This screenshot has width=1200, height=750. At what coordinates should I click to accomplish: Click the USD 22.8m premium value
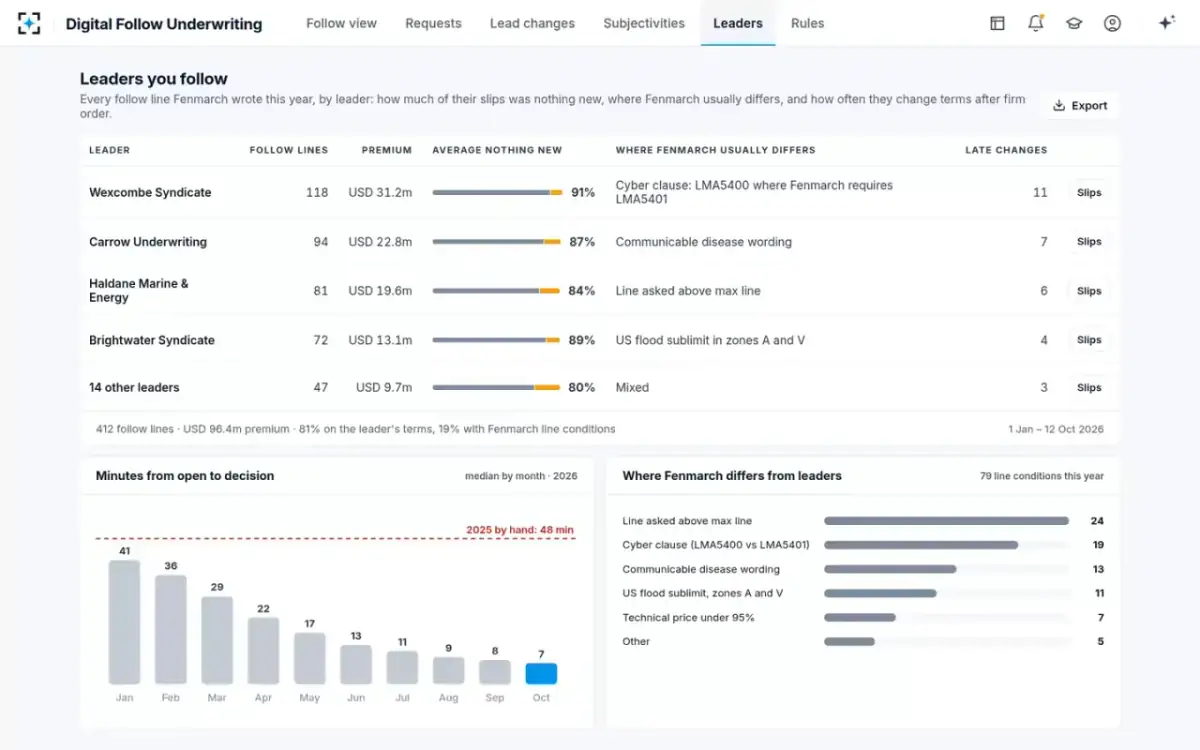[380, 242]
